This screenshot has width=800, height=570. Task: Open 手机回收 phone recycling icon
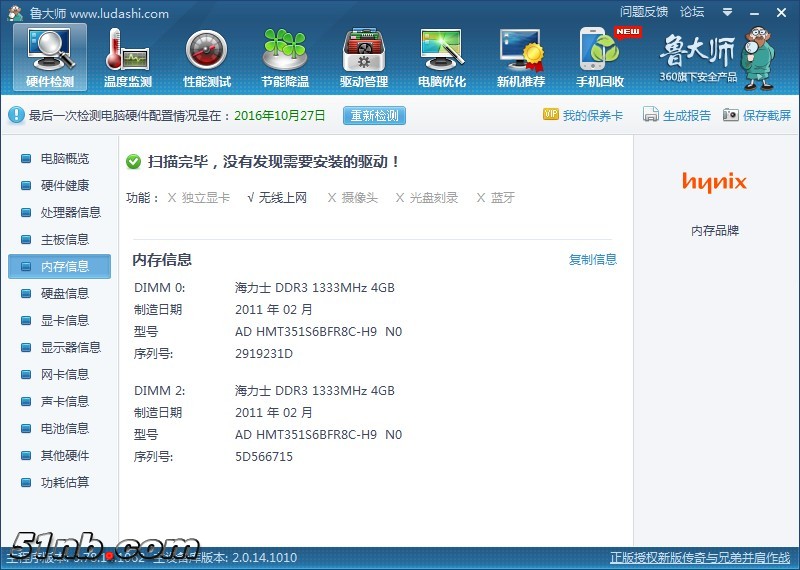600,56
